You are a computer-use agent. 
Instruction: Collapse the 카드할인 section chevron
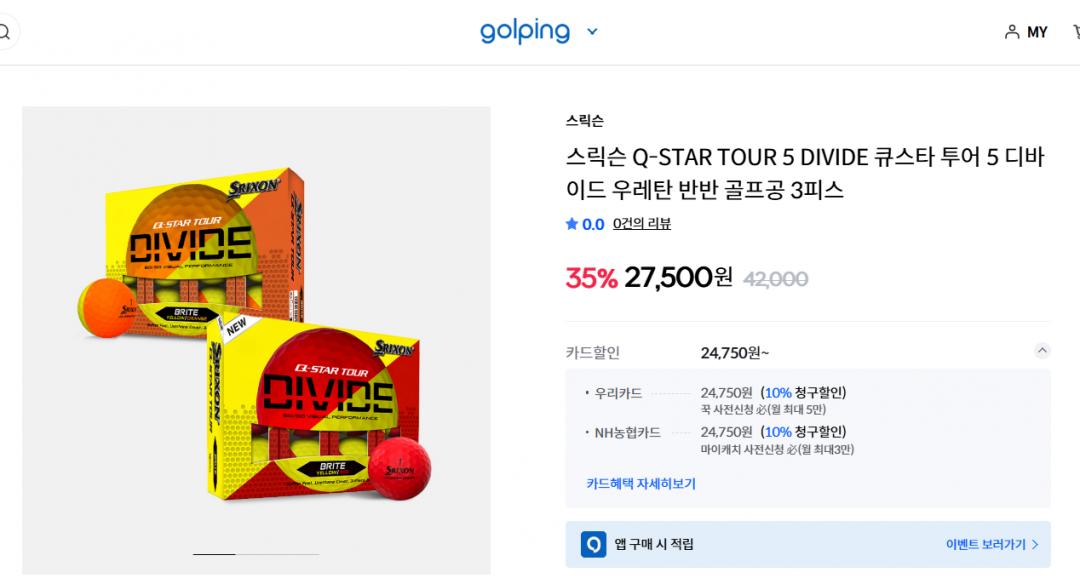tap(1042, 351)
